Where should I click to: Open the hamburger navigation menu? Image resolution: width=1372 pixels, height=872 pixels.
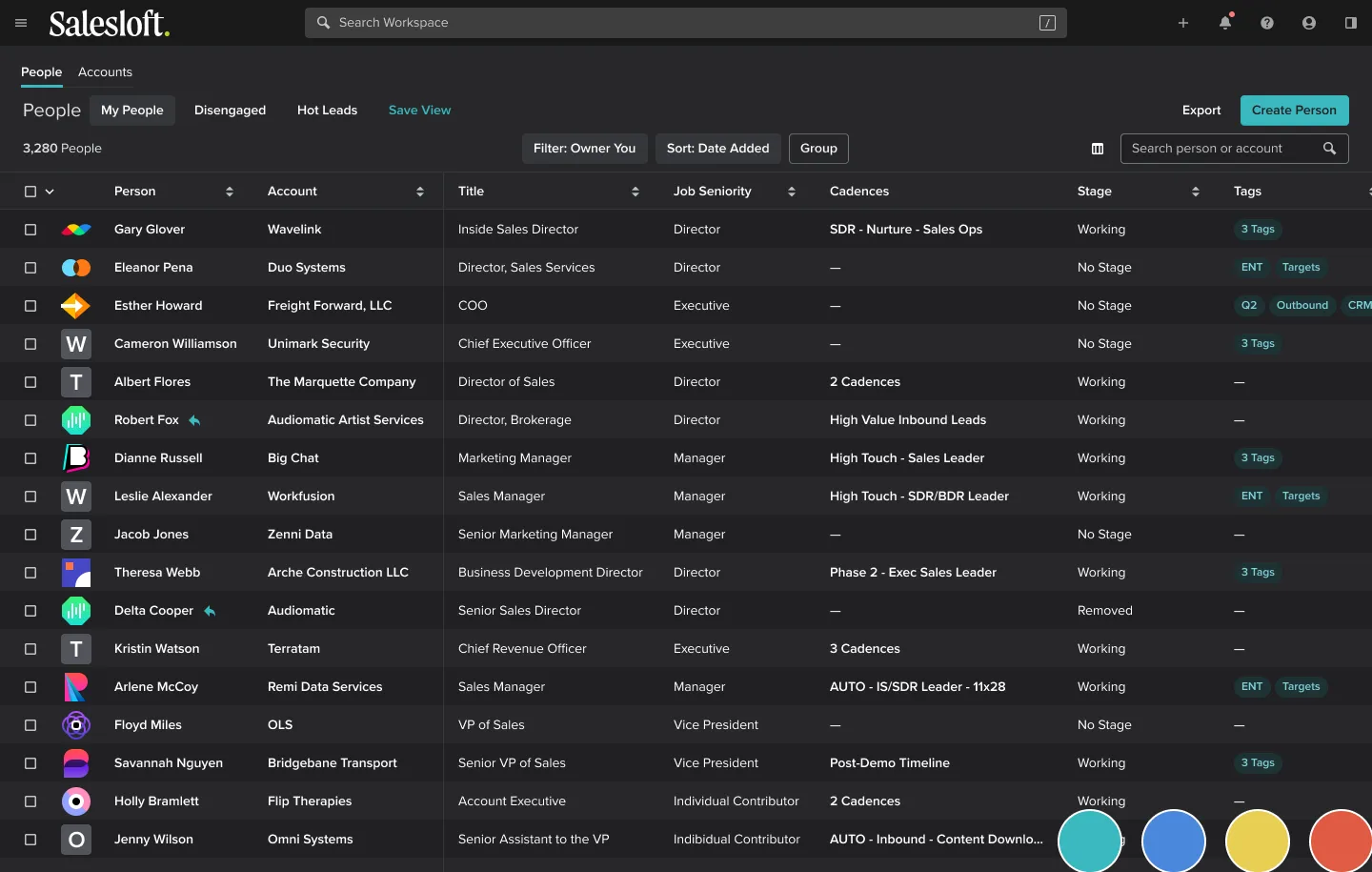[21, 23]
